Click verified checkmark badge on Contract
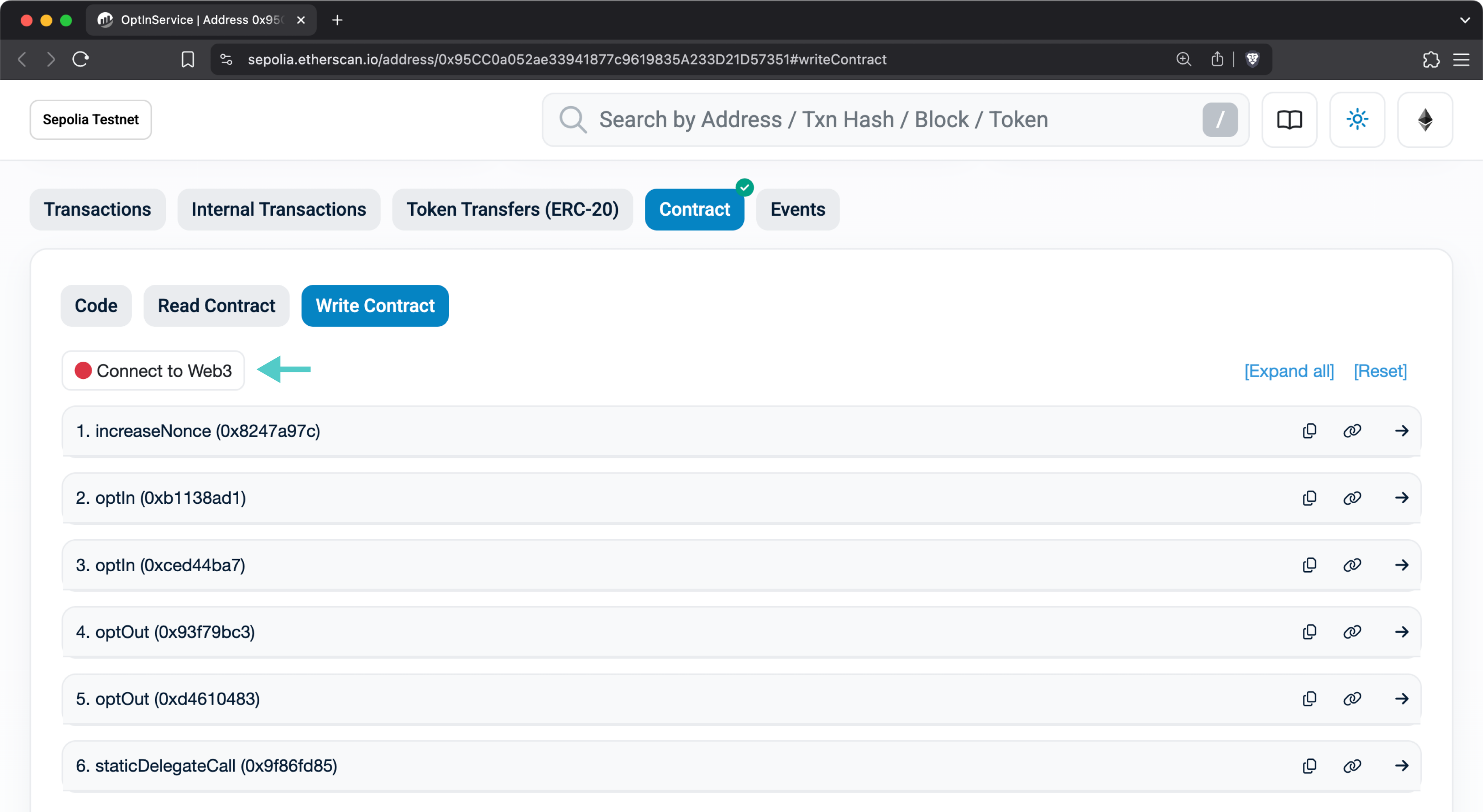Screen dimensions: 1483x812 744,187
